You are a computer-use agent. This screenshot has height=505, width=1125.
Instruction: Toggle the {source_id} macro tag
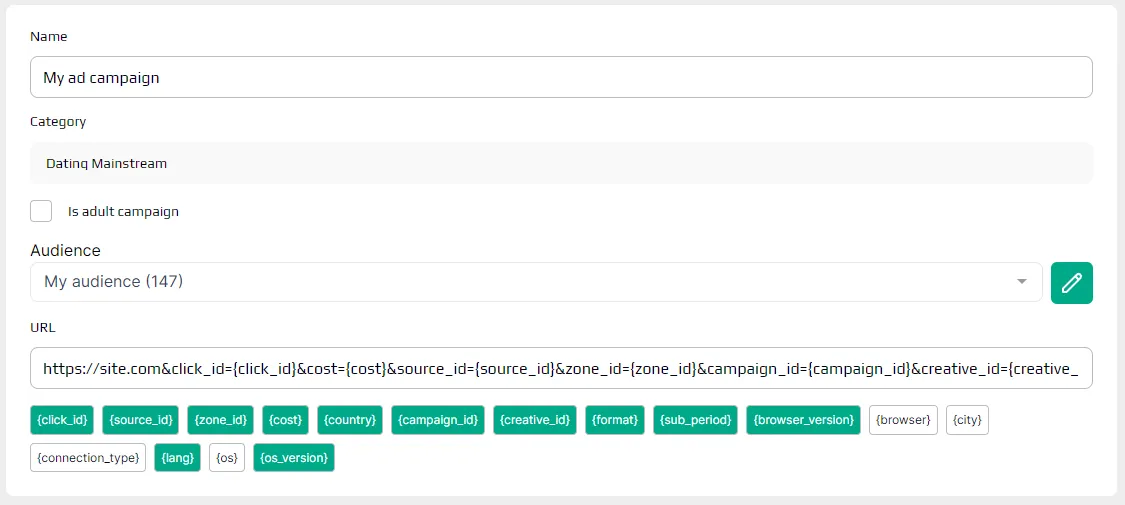pos(141,420)
